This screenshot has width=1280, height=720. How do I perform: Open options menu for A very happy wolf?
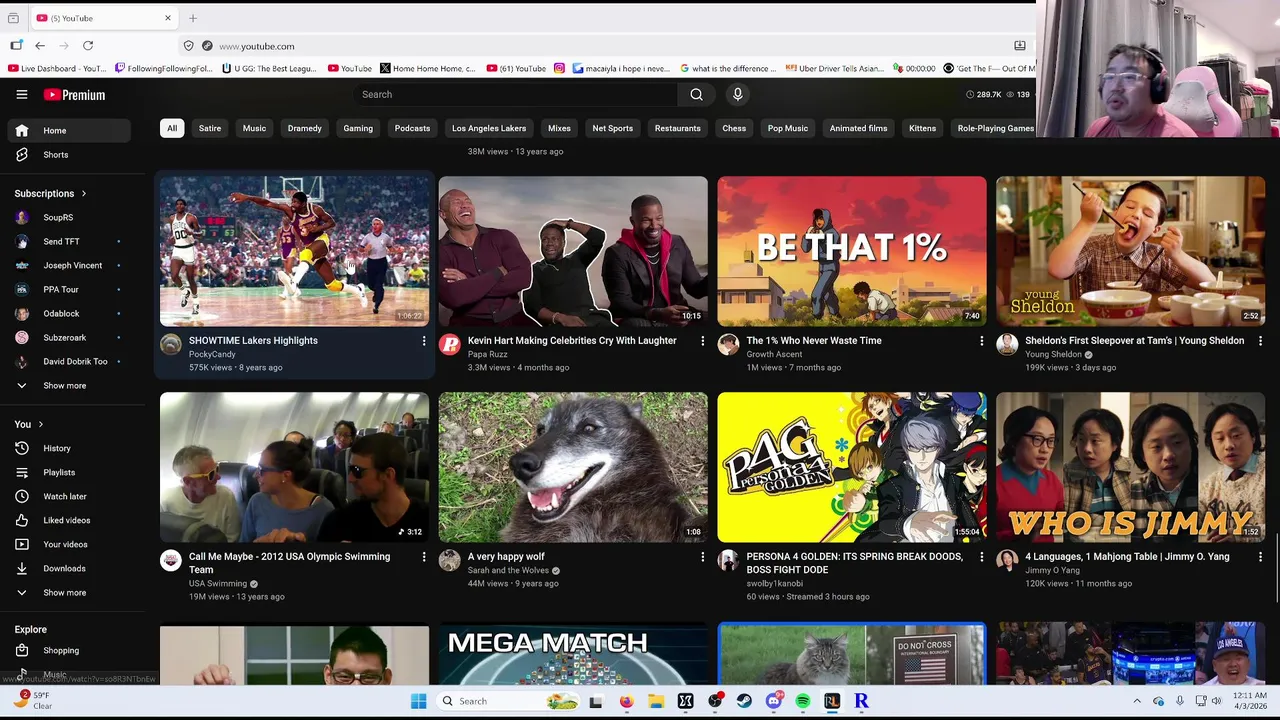(702, 557)
